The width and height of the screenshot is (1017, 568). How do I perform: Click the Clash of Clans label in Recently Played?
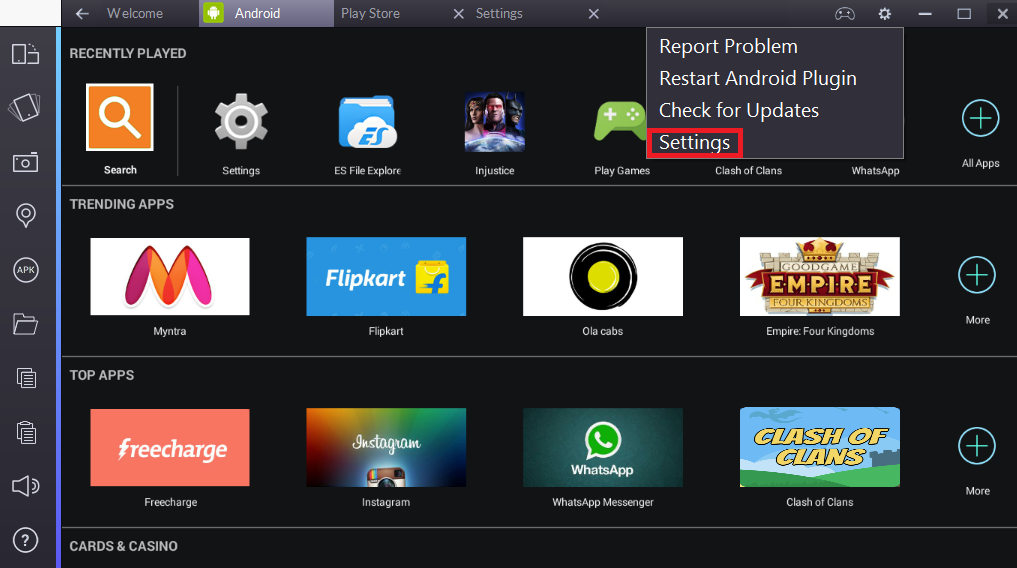coord(748,171)
